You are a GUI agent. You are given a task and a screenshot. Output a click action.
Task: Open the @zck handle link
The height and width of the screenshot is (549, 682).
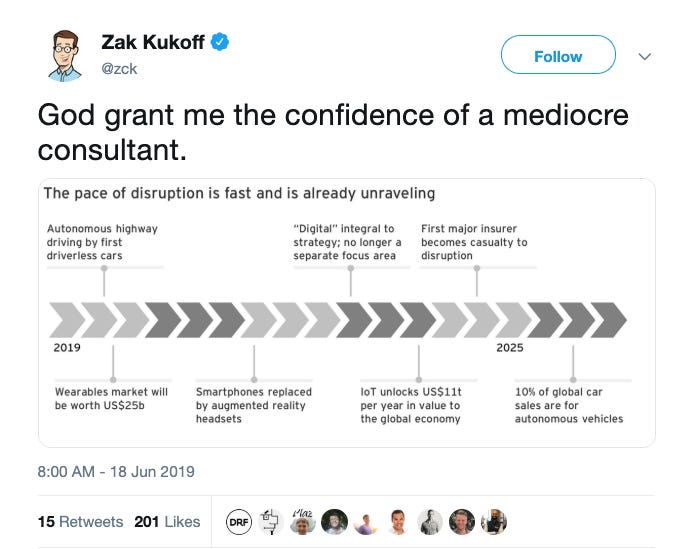tap(119, 69)
